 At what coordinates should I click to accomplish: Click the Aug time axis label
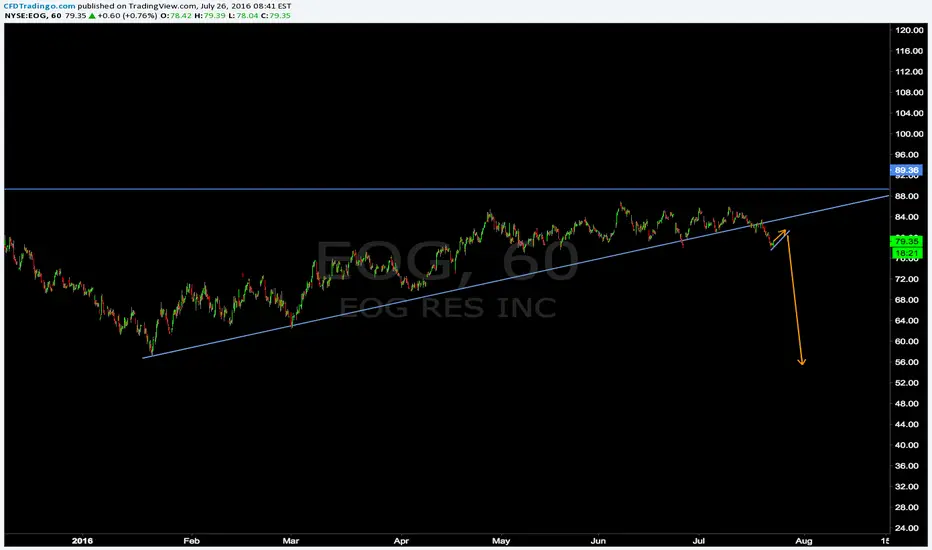coord(804,541)
